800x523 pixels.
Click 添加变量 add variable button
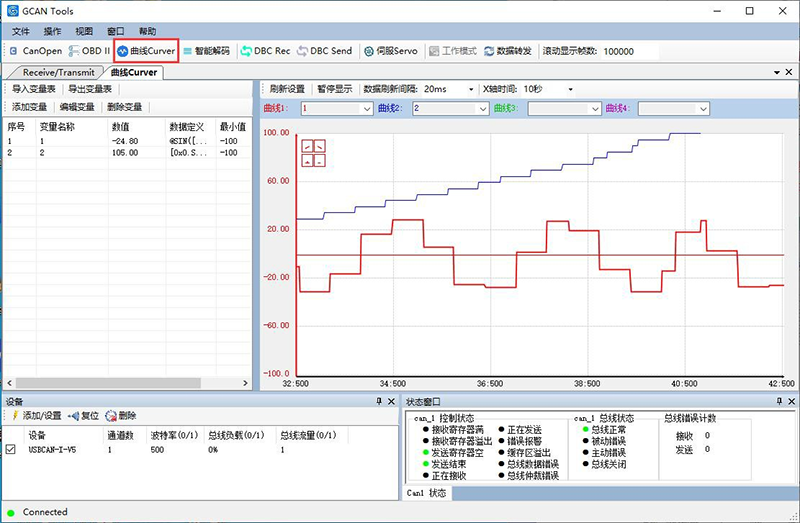tap(29, 107)
